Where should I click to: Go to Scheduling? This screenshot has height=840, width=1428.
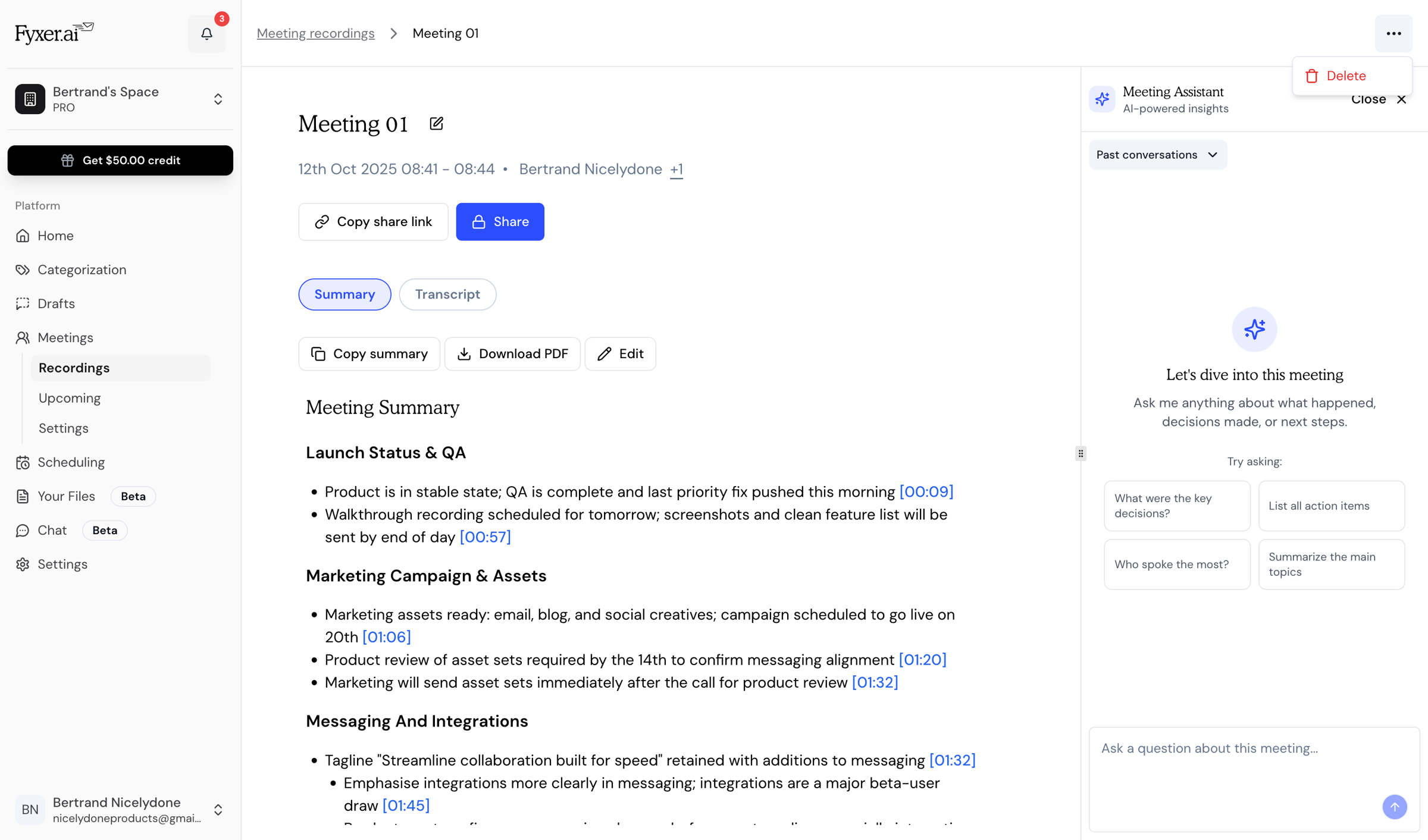(x=120, y=462)
